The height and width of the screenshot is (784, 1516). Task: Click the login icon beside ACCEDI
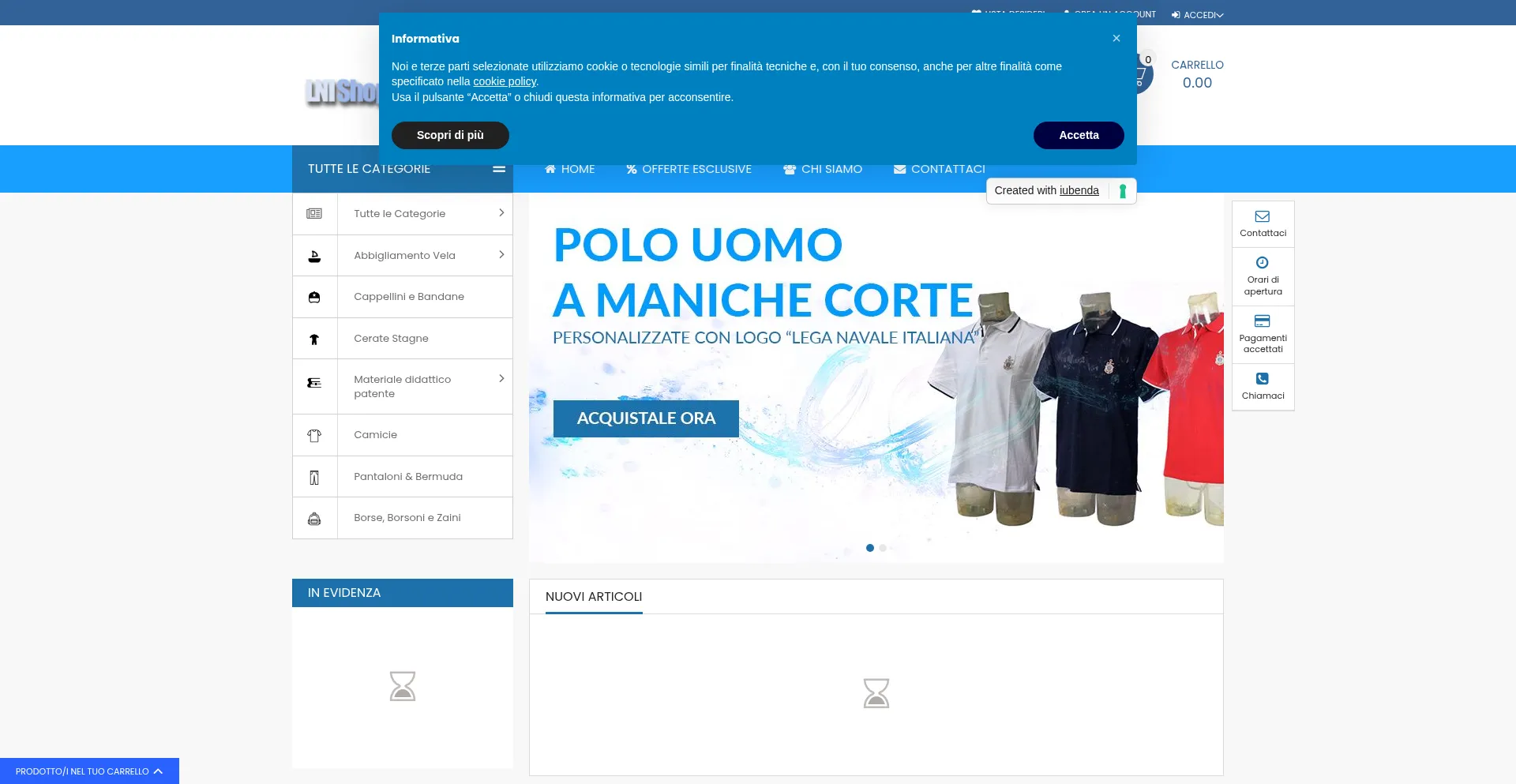(x=1176, y=15)
